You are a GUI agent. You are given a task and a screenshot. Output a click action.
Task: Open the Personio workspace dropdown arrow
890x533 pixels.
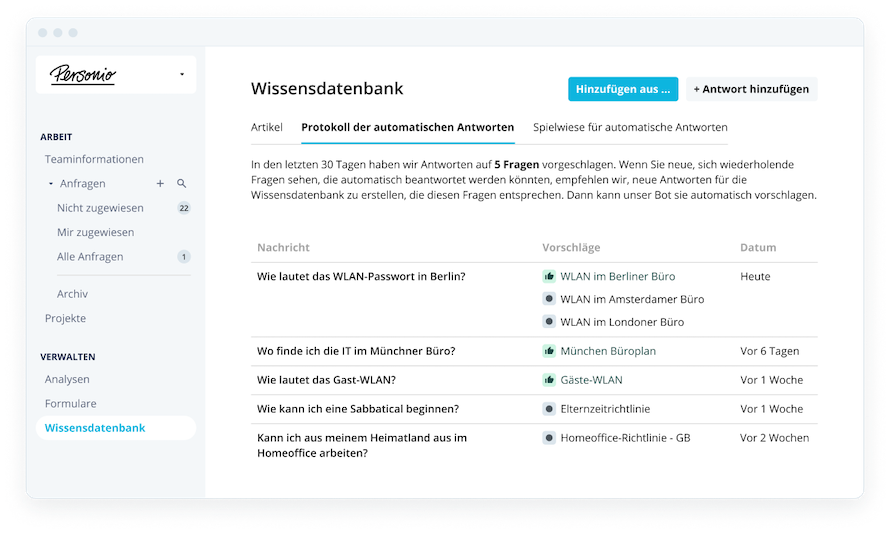(182, 74)
